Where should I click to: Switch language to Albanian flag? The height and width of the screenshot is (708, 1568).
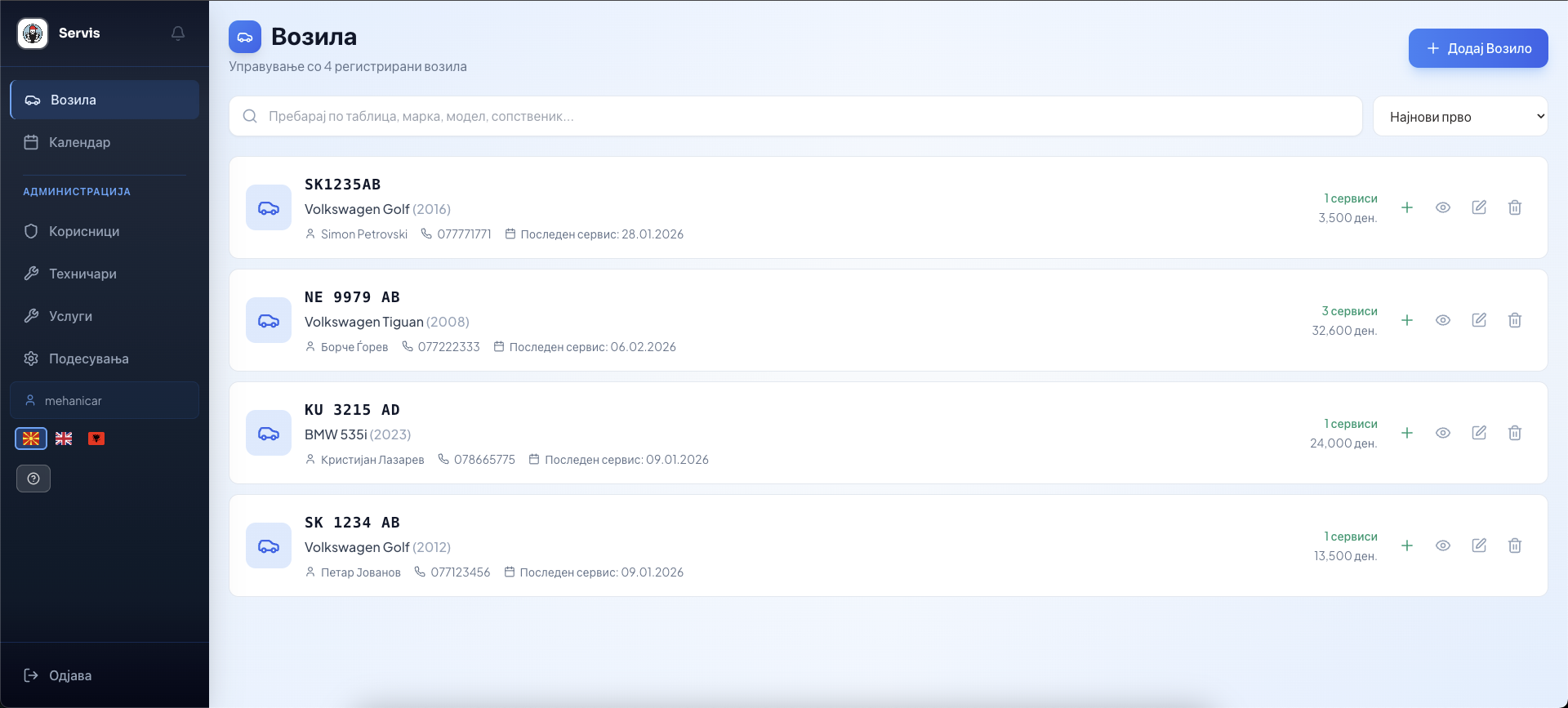tap(96, 439)
